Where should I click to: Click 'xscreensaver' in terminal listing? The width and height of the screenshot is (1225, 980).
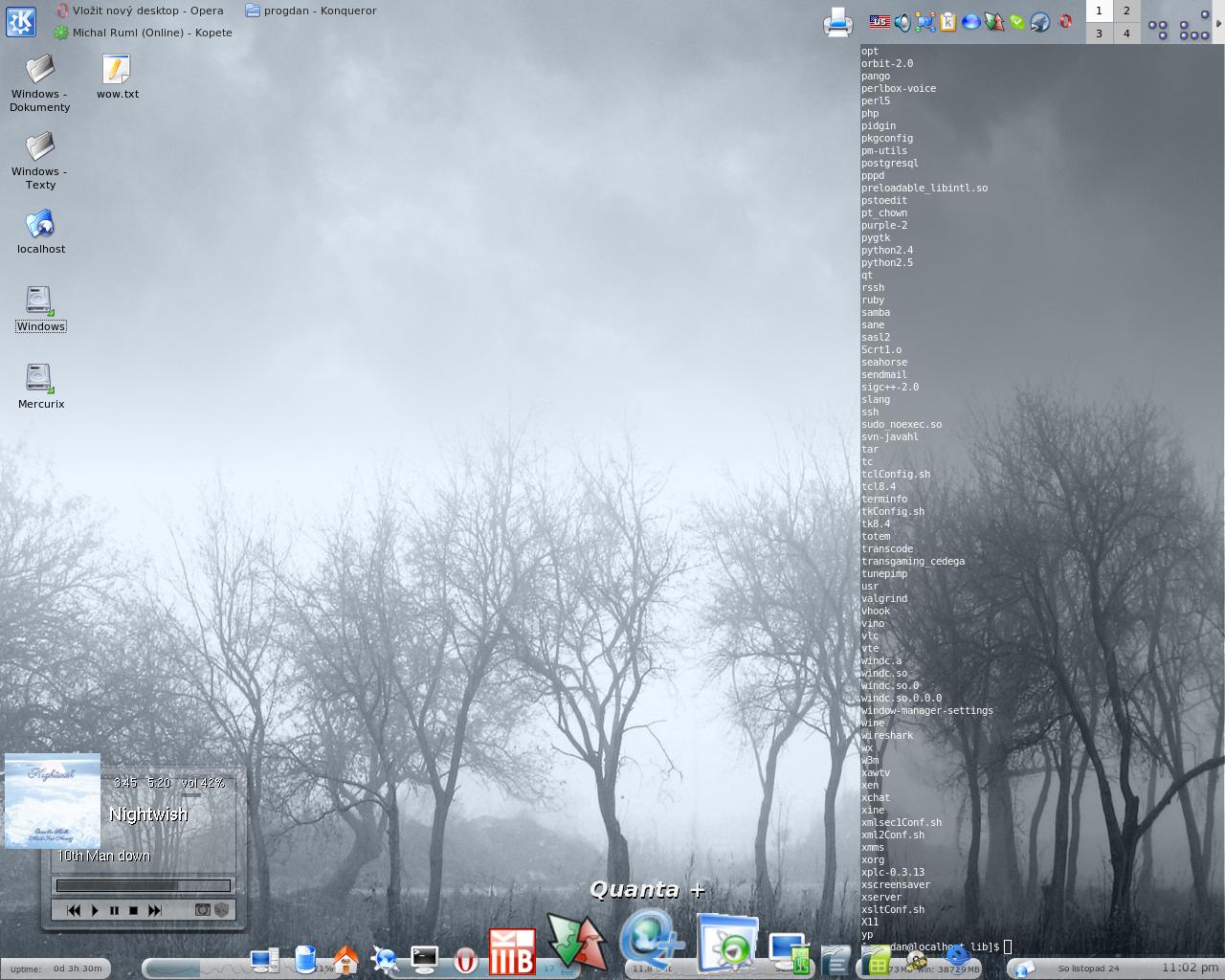[896, 884]
